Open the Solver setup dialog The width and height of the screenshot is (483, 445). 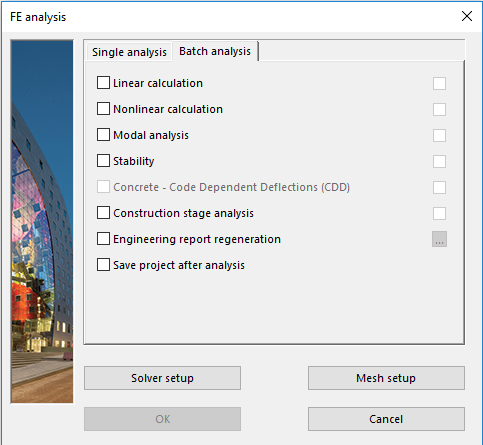162,378
